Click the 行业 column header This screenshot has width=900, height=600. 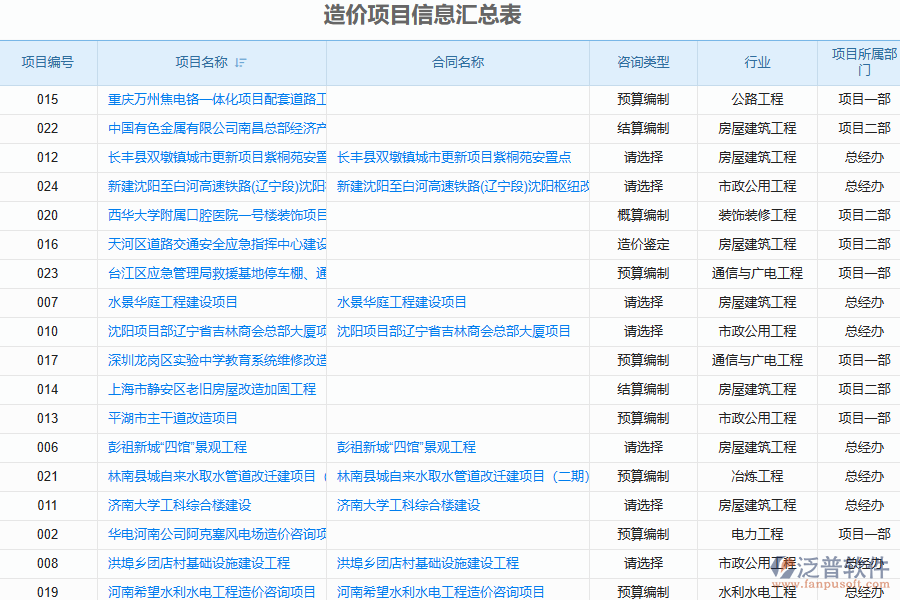(757, 62)
